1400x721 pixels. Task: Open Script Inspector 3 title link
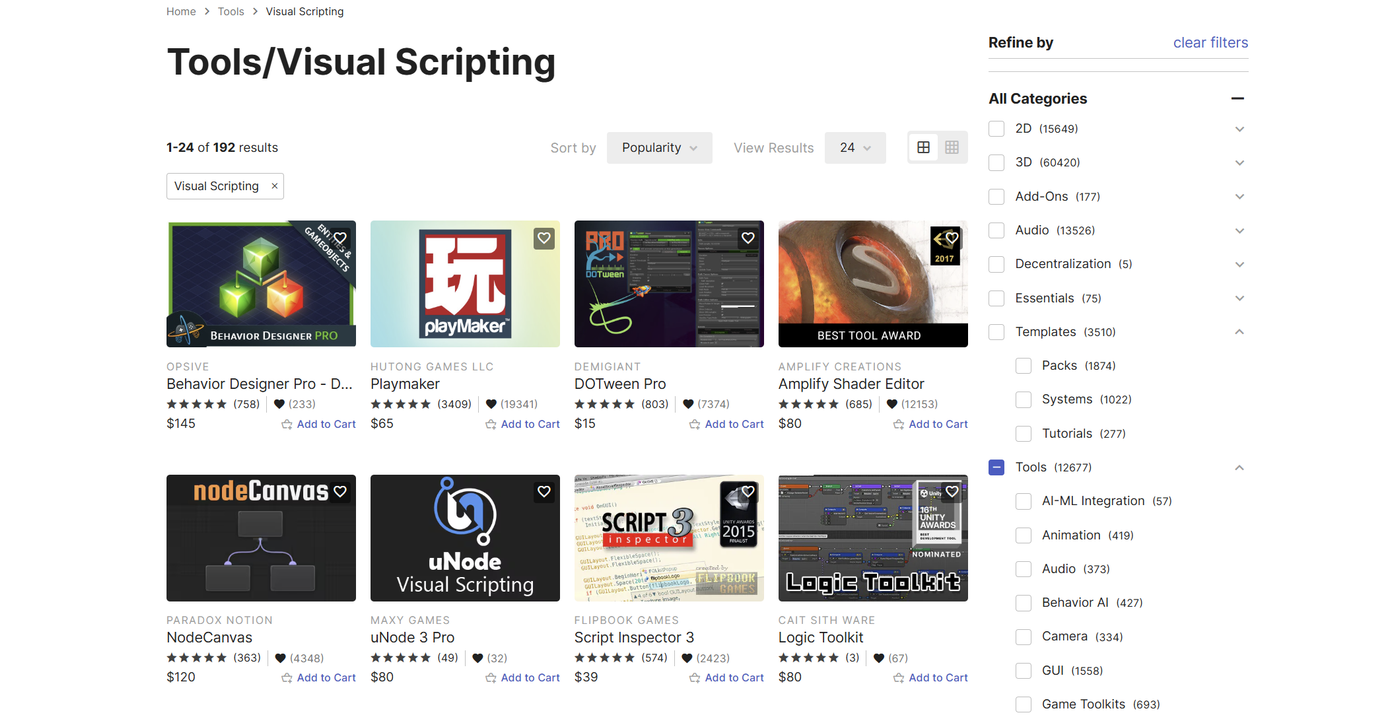point(634,638)
